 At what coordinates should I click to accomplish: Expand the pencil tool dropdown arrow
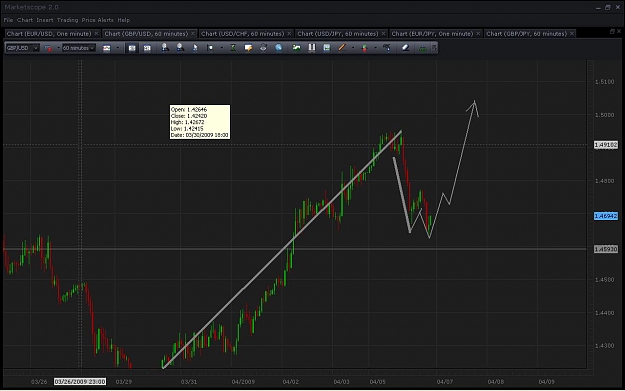353,48
